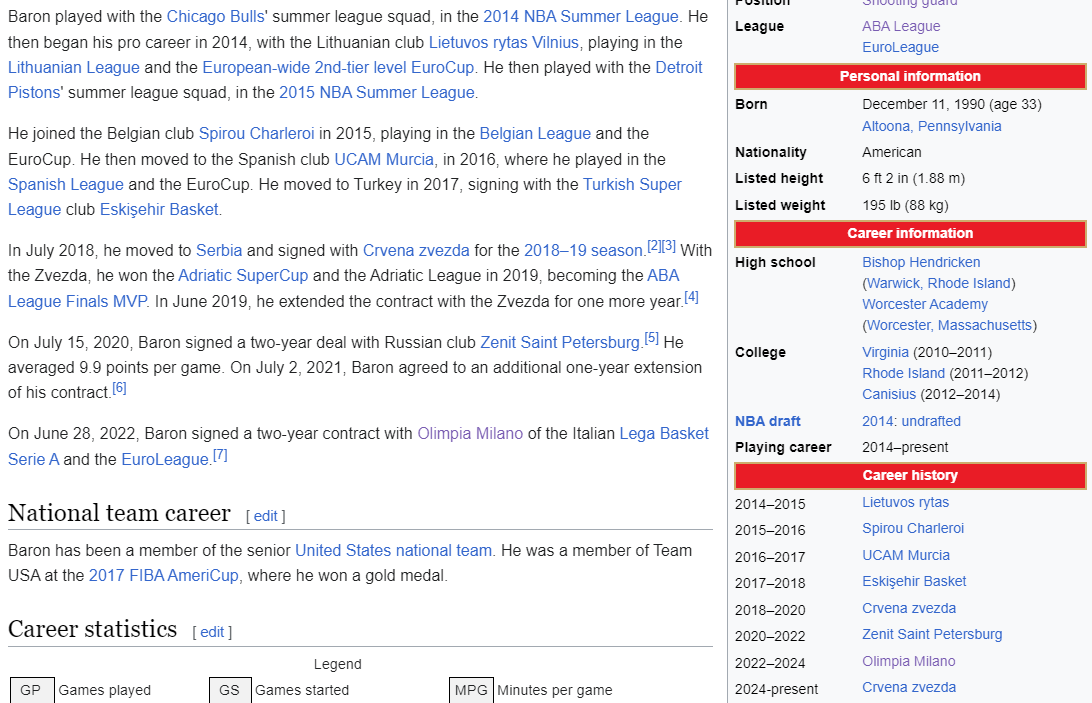Open Lega Basket link text
1092x703 pixels.
664,434
